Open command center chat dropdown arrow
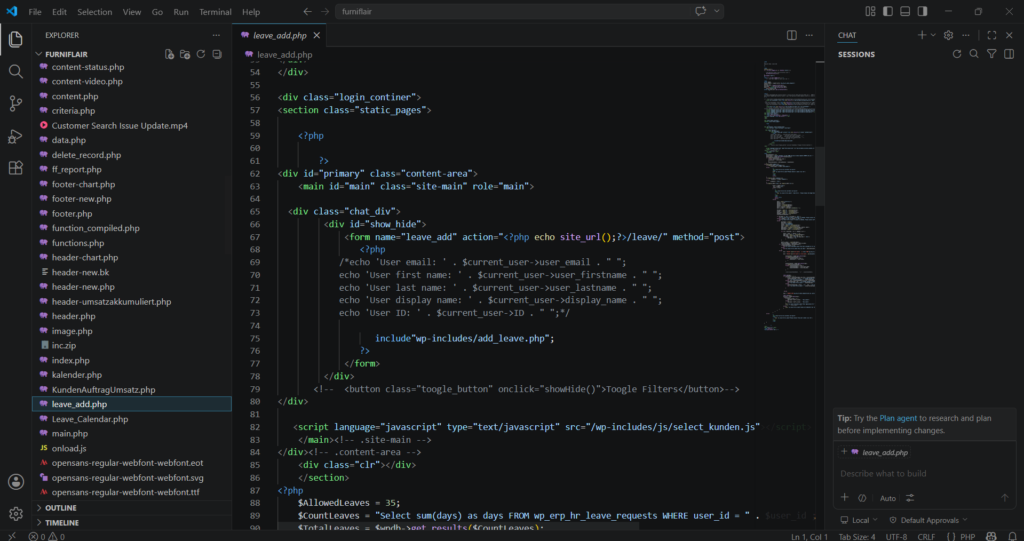This screenshot has height=541, width=1024. (x=717, y=11)
